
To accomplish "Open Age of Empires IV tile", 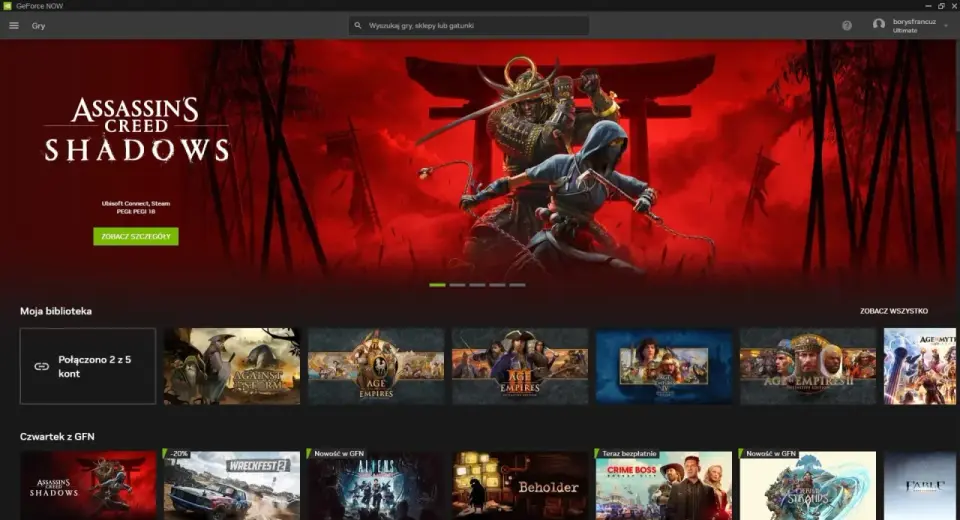I will (664, 366).
